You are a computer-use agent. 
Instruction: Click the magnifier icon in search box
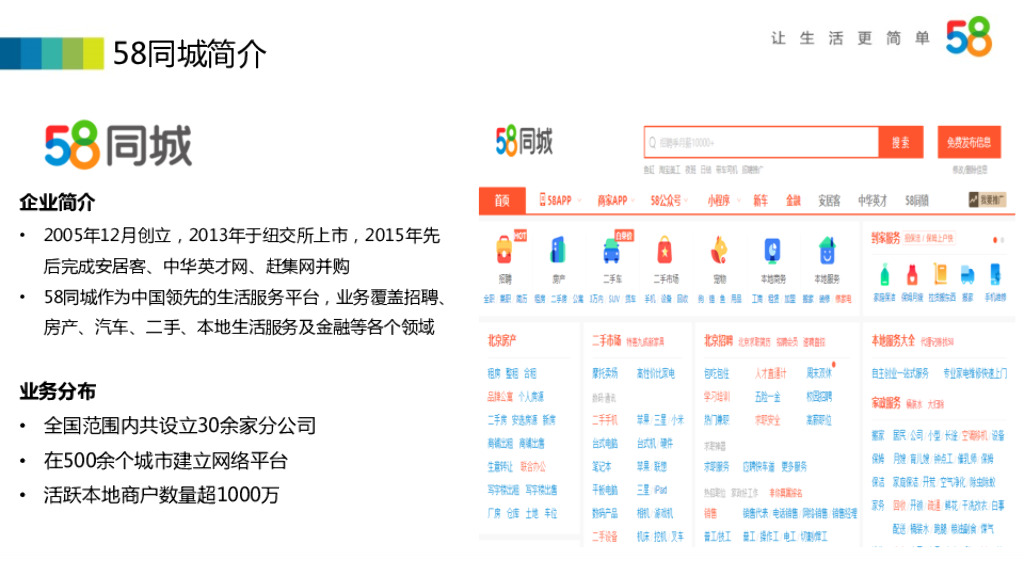pos(652,142)
